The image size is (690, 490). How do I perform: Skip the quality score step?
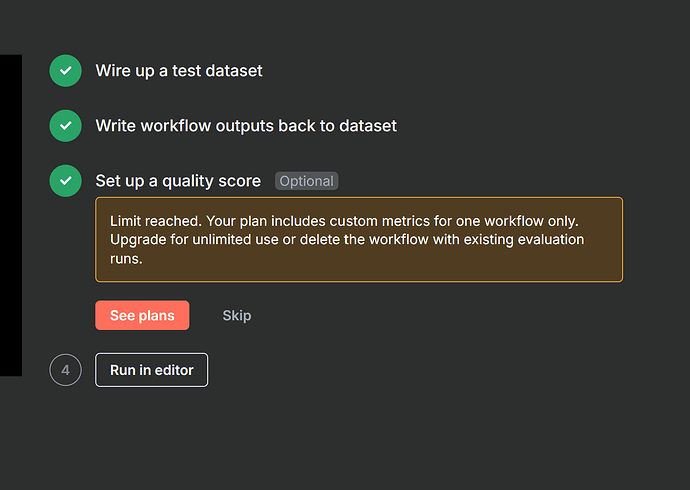pos(237,315)
